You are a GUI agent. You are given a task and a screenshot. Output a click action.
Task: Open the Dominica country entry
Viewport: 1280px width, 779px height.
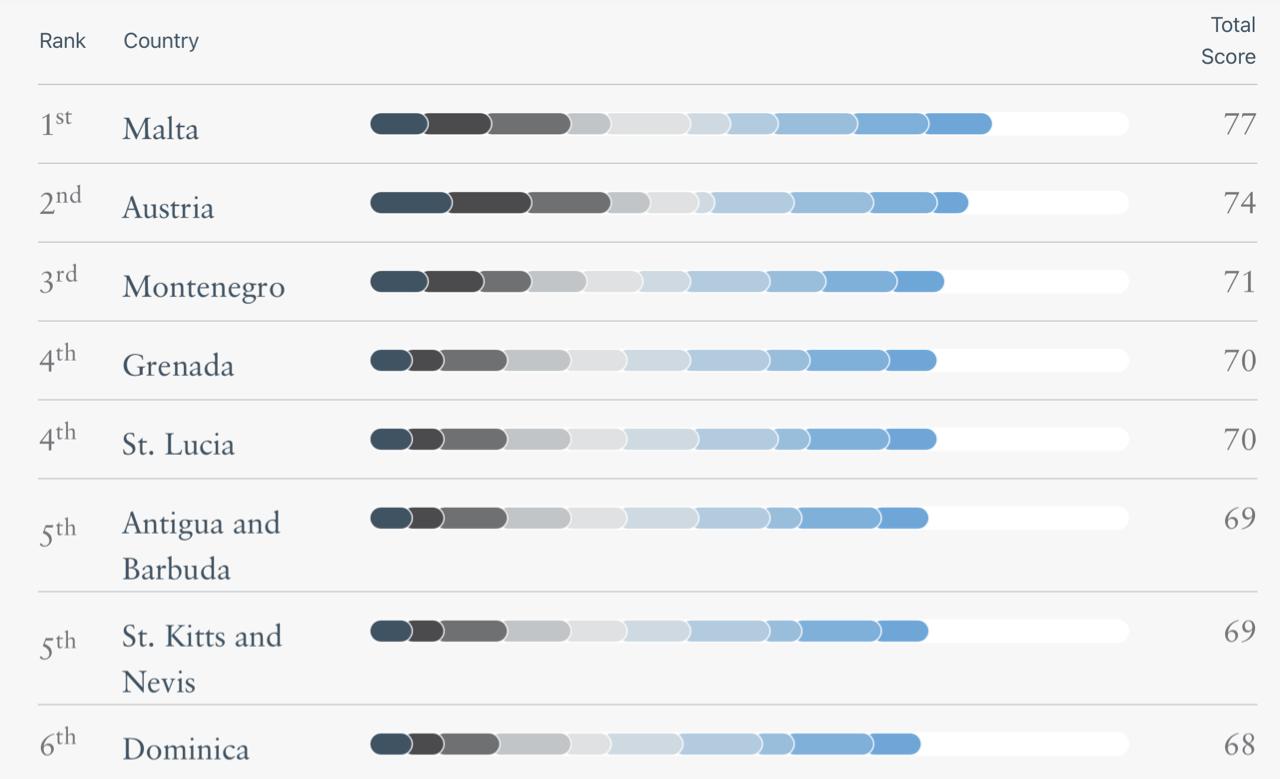coord(185,749)
